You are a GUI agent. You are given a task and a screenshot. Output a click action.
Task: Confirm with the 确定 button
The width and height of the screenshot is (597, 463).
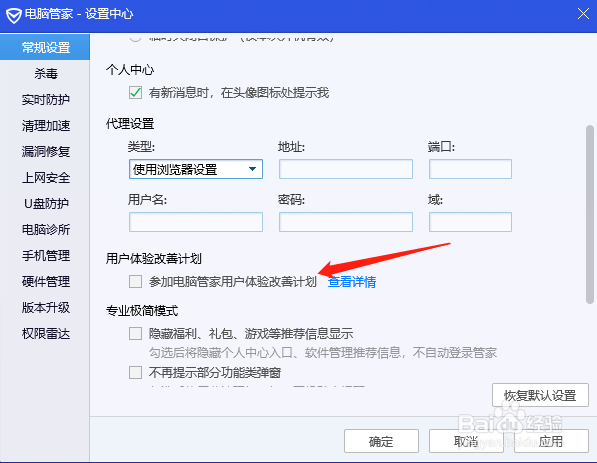point(381,441)
